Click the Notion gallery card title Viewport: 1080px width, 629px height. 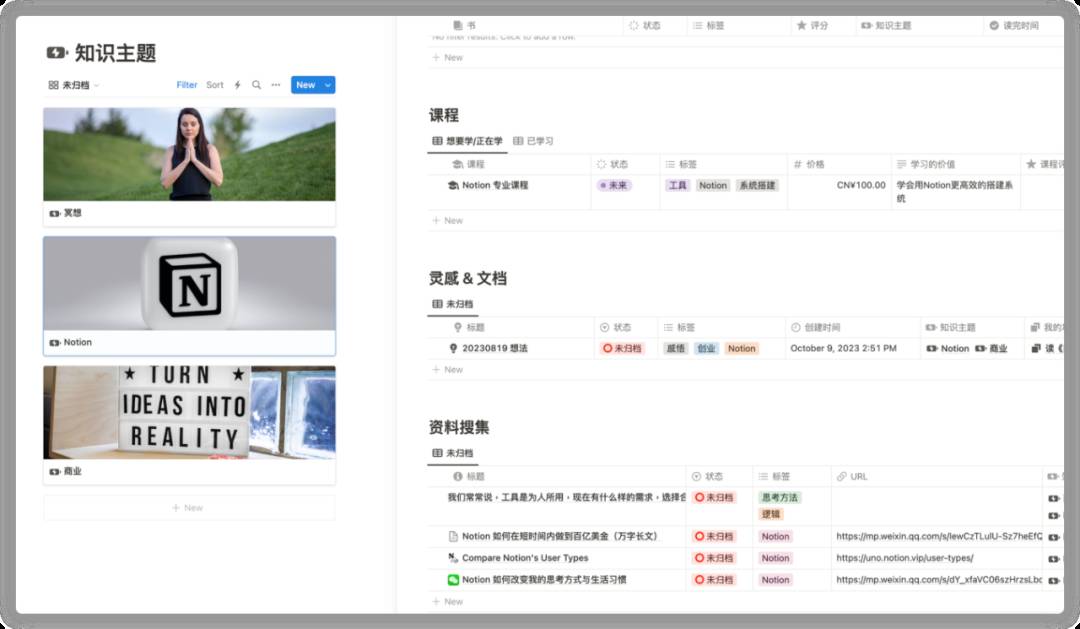point(77,342)
